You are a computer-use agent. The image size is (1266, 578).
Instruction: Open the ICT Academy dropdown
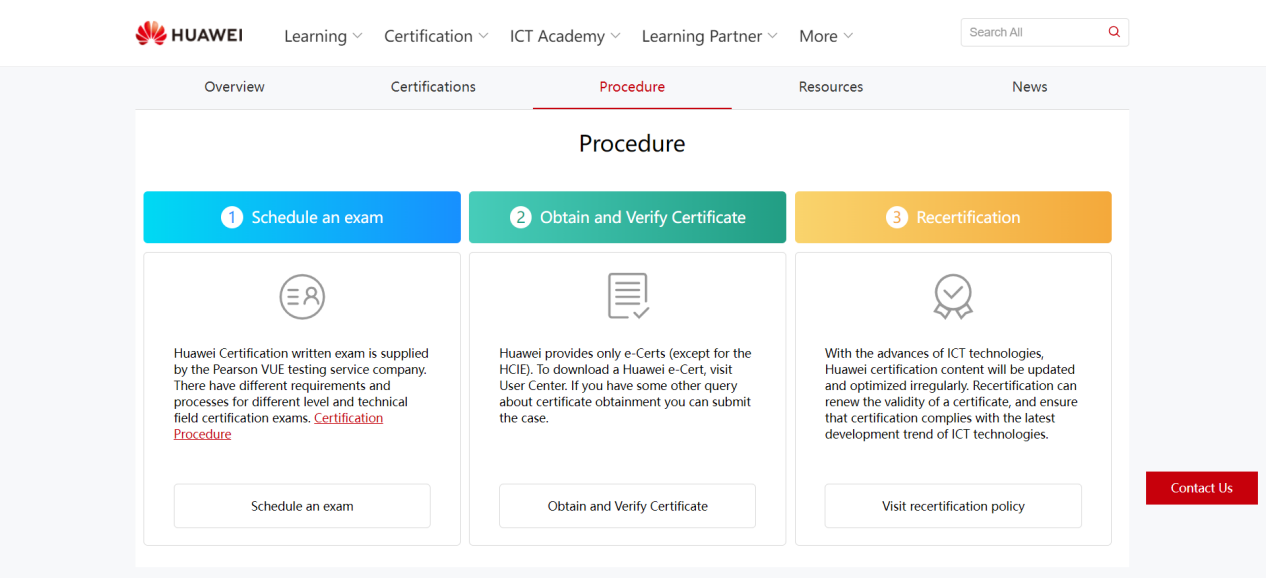coord(565,36)
